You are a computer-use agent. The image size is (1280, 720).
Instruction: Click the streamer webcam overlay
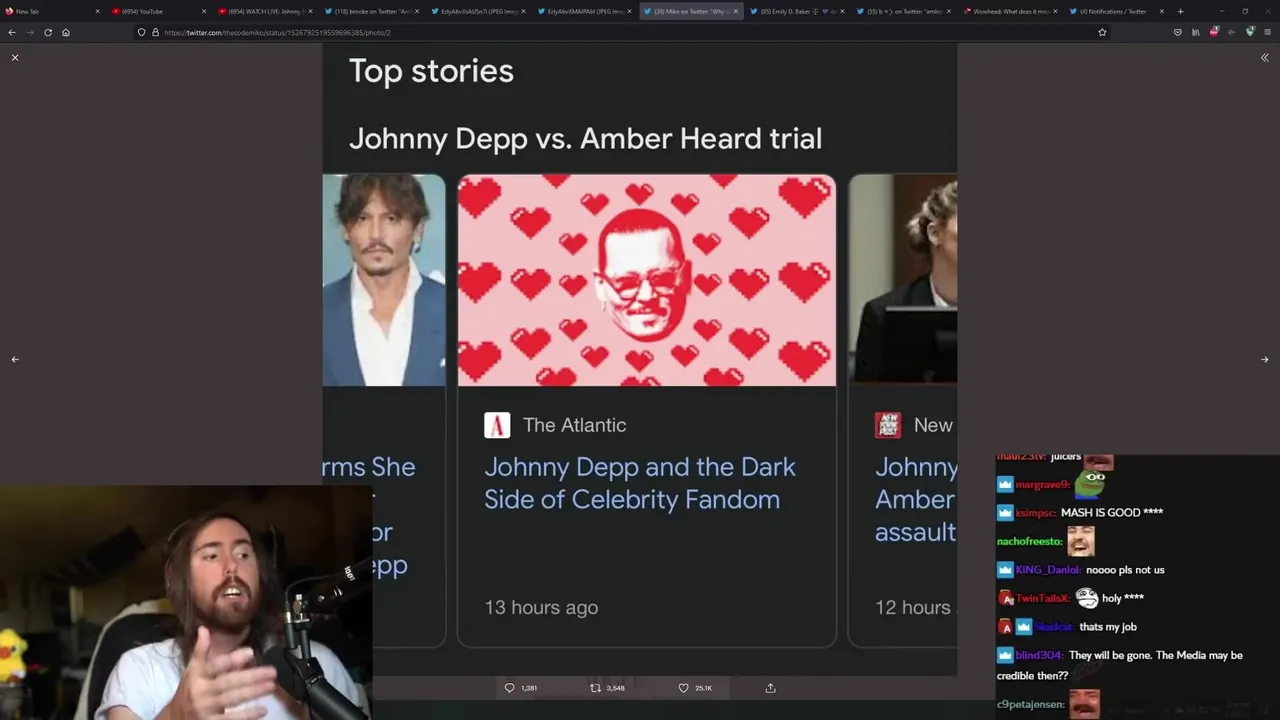(x=186, y=603)
